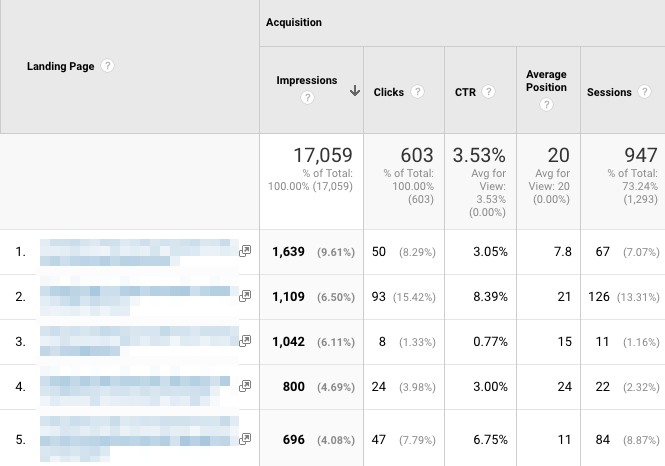Select sessions cell 67 (7.07%)
This screenshot has height=466, width=665.
tap(628, 252)
